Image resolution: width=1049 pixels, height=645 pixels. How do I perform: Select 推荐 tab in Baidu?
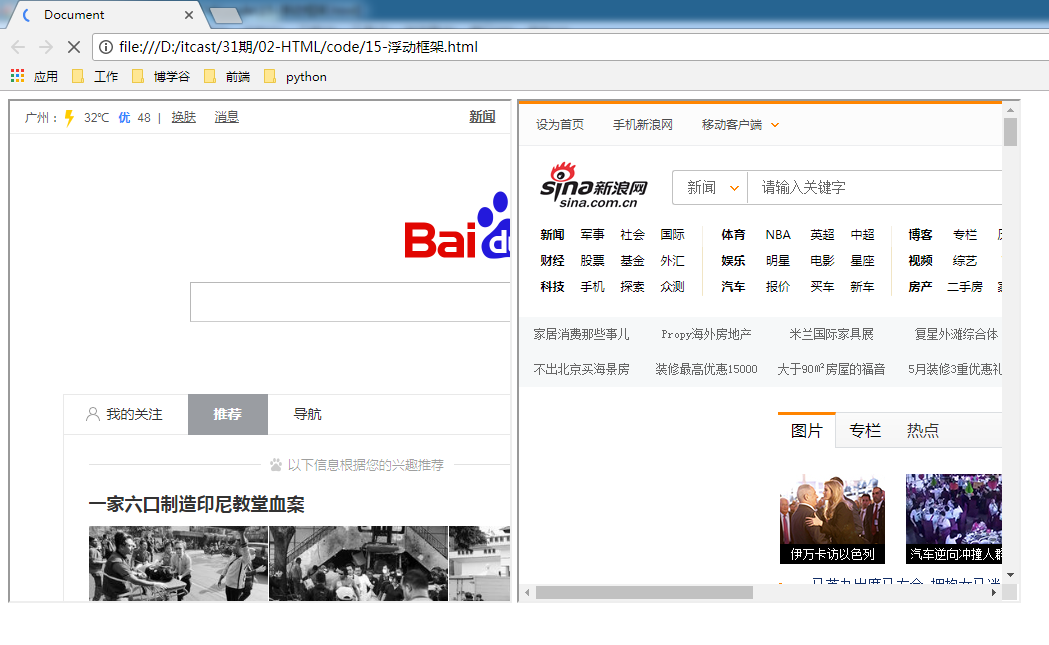(227, 414)
